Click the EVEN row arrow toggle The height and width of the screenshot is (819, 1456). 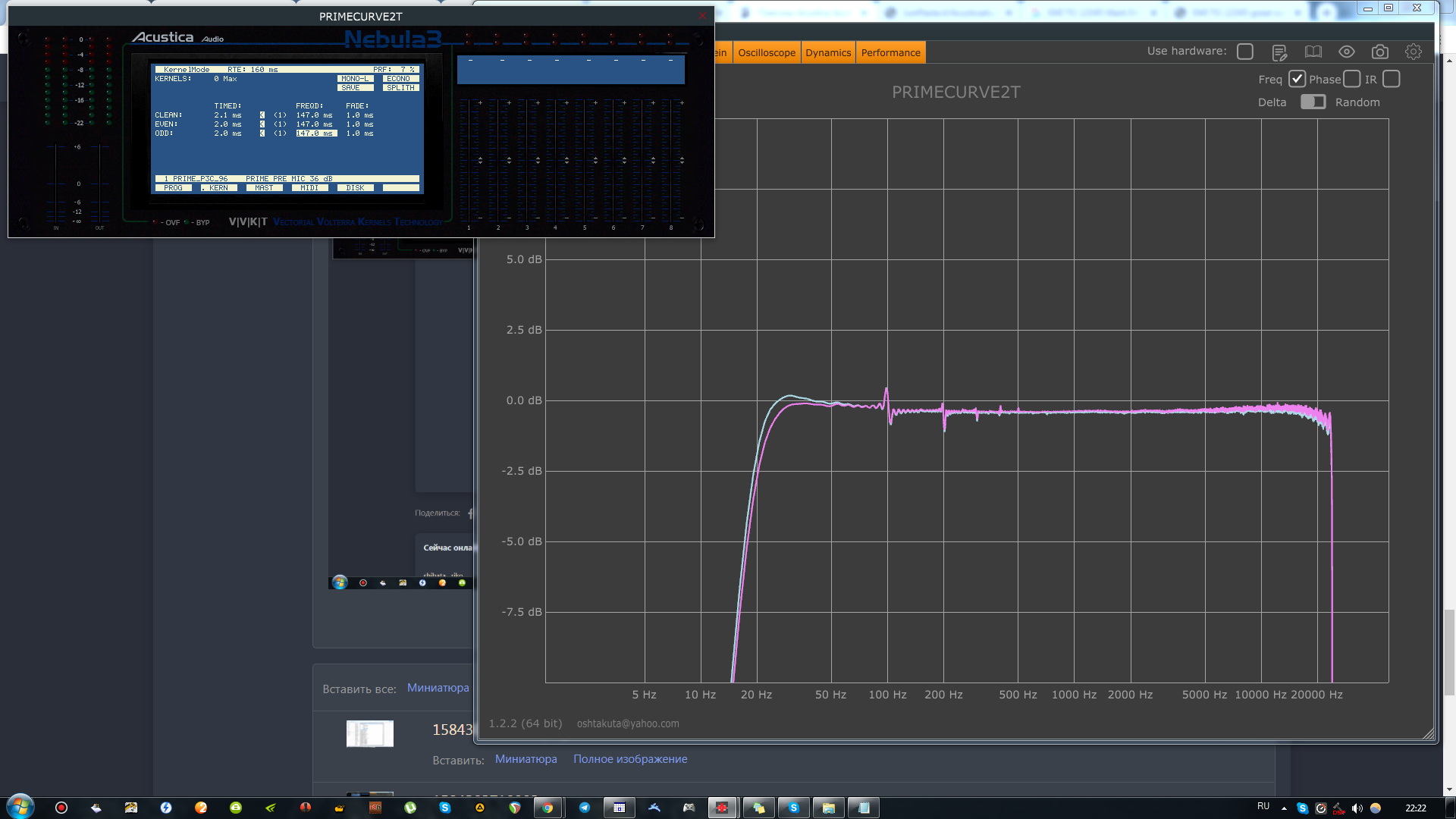(x=262, y=124)
